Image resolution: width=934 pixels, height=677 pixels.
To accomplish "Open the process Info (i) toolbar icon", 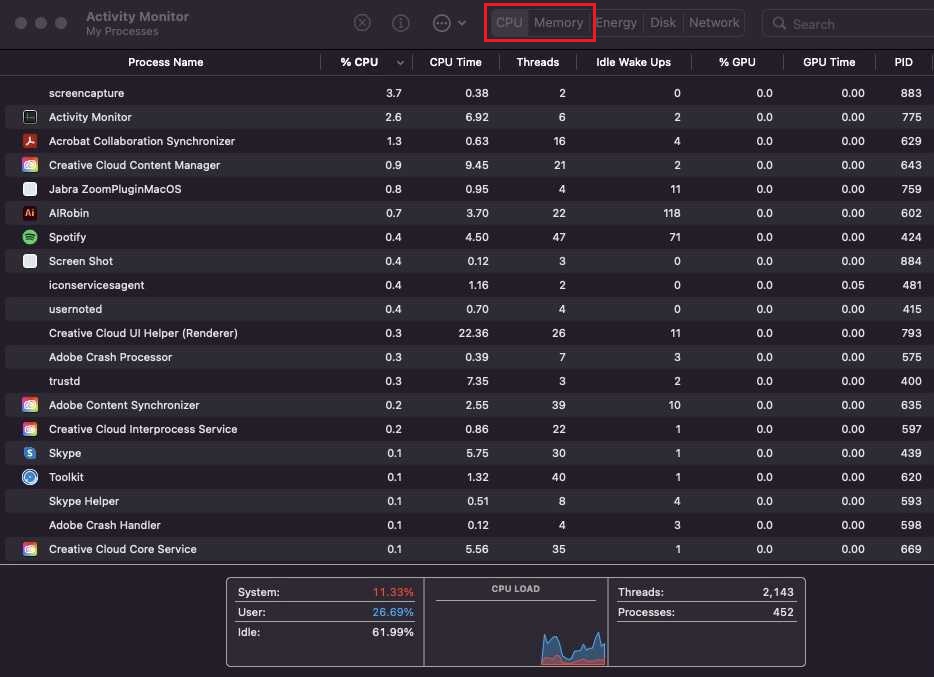I will 401,23.
